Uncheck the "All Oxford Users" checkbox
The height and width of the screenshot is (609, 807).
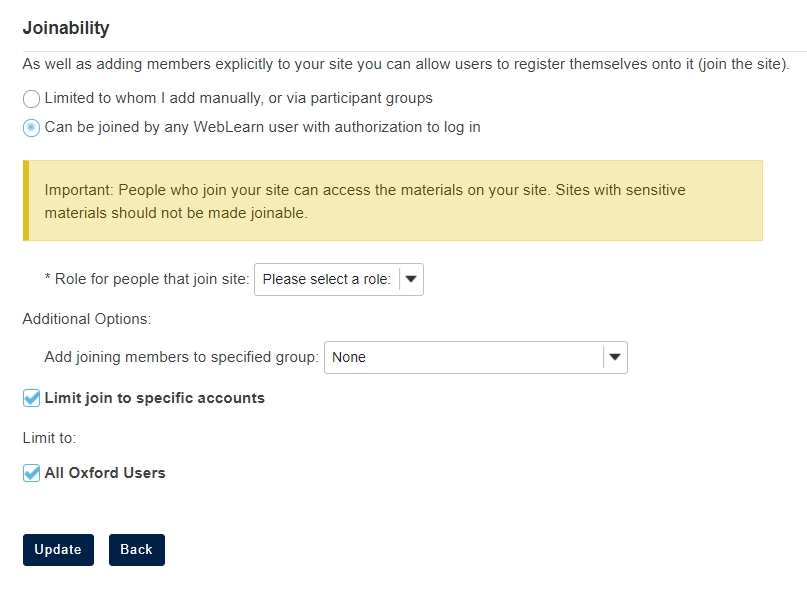point(32,474)
